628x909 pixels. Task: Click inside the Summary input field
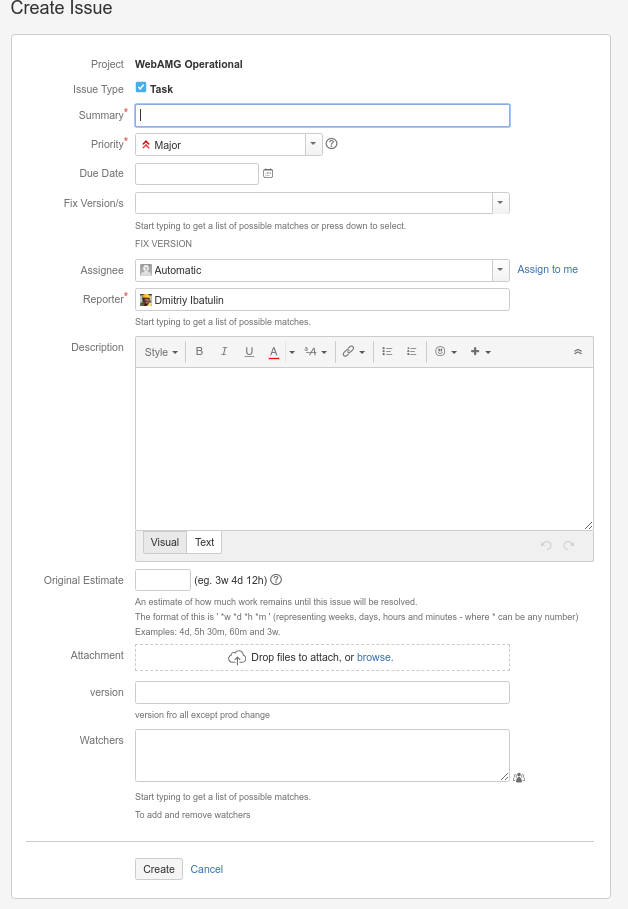pyautogui.click(x=320, y=114)
